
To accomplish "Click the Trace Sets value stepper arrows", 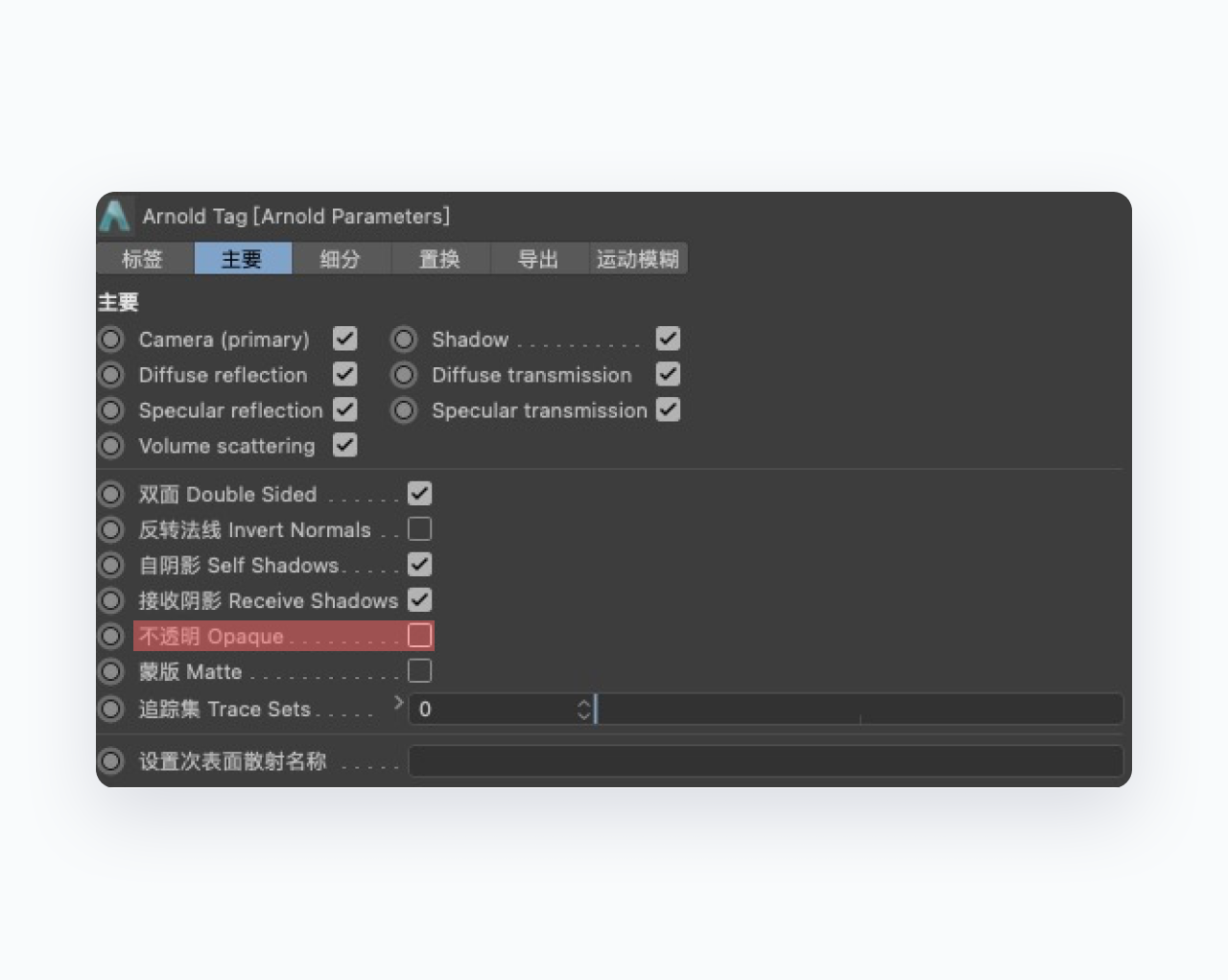I will tap(583, 709).
